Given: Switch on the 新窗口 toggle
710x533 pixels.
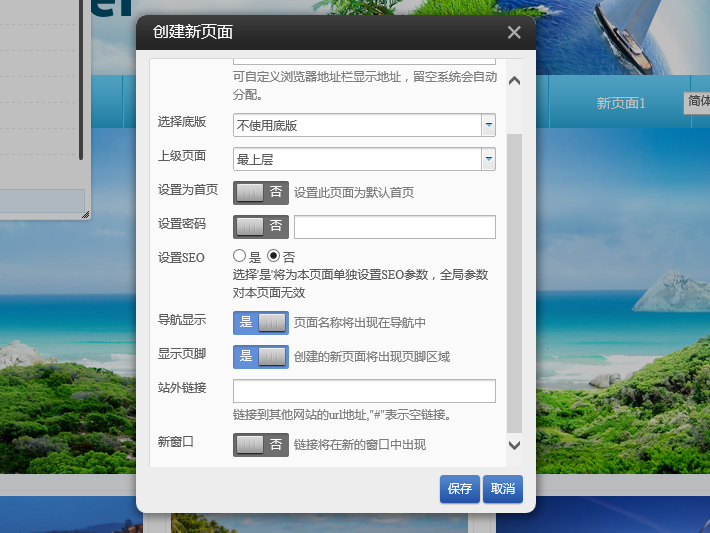Looking at the screenshot, I should click(x=261, y=444).
